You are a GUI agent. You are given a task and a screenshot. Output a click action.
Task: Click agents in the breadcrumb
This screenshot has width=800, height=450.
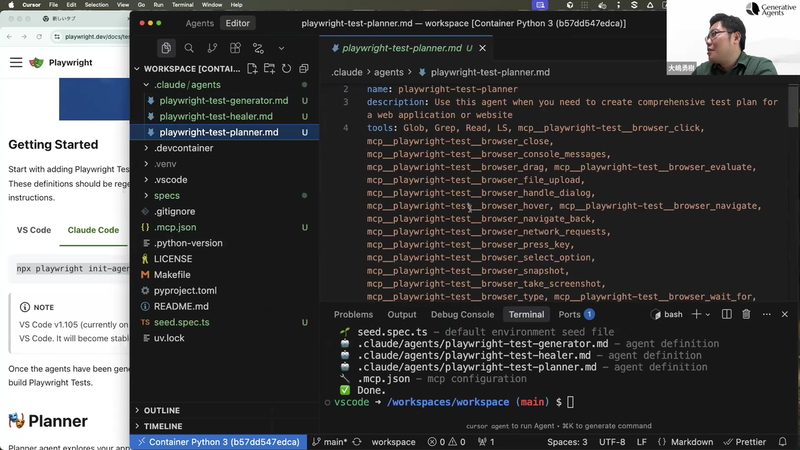pos(389,72)
